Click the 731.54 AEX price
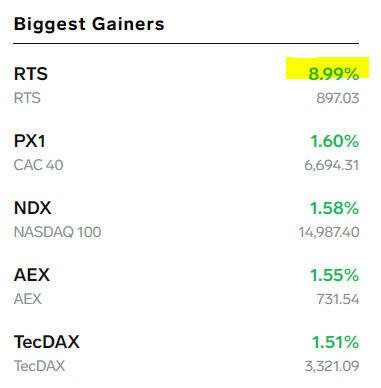The height and width of the screenshot is (388, 381). pyautogui.click(x=338, y=299)
